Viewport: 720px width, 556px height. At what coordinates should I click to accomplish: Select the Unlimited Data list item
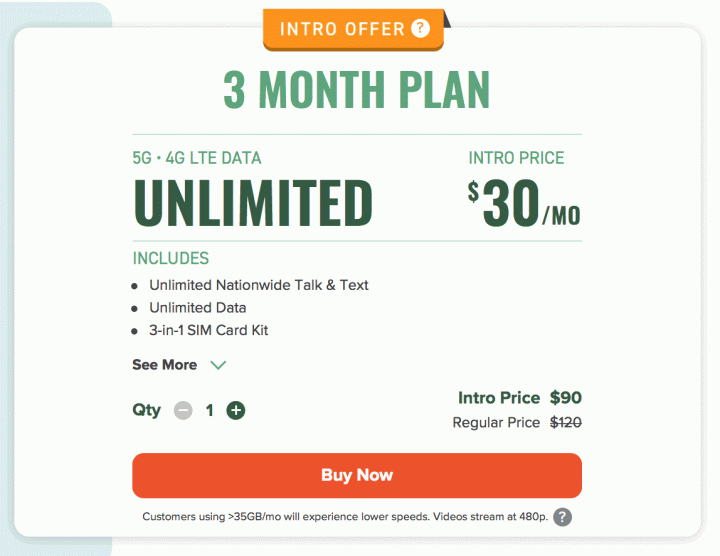tap(197, 308)
